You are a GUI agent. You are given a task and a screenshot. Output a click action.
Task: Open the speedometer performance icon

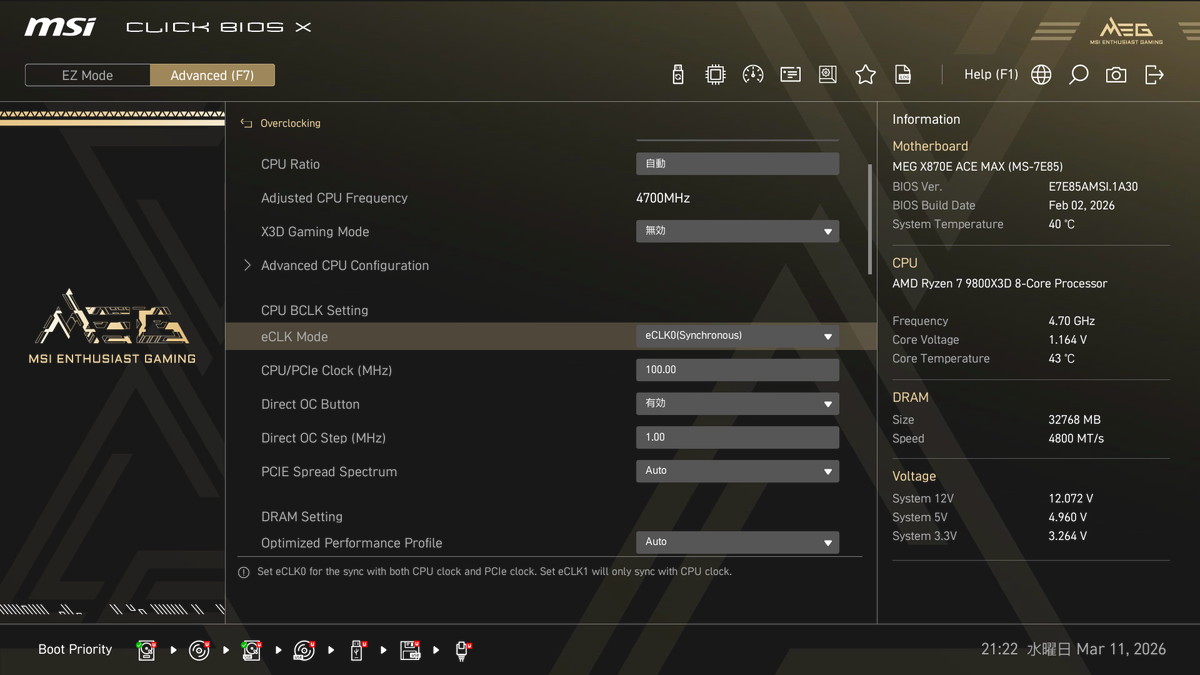(753, 75)
